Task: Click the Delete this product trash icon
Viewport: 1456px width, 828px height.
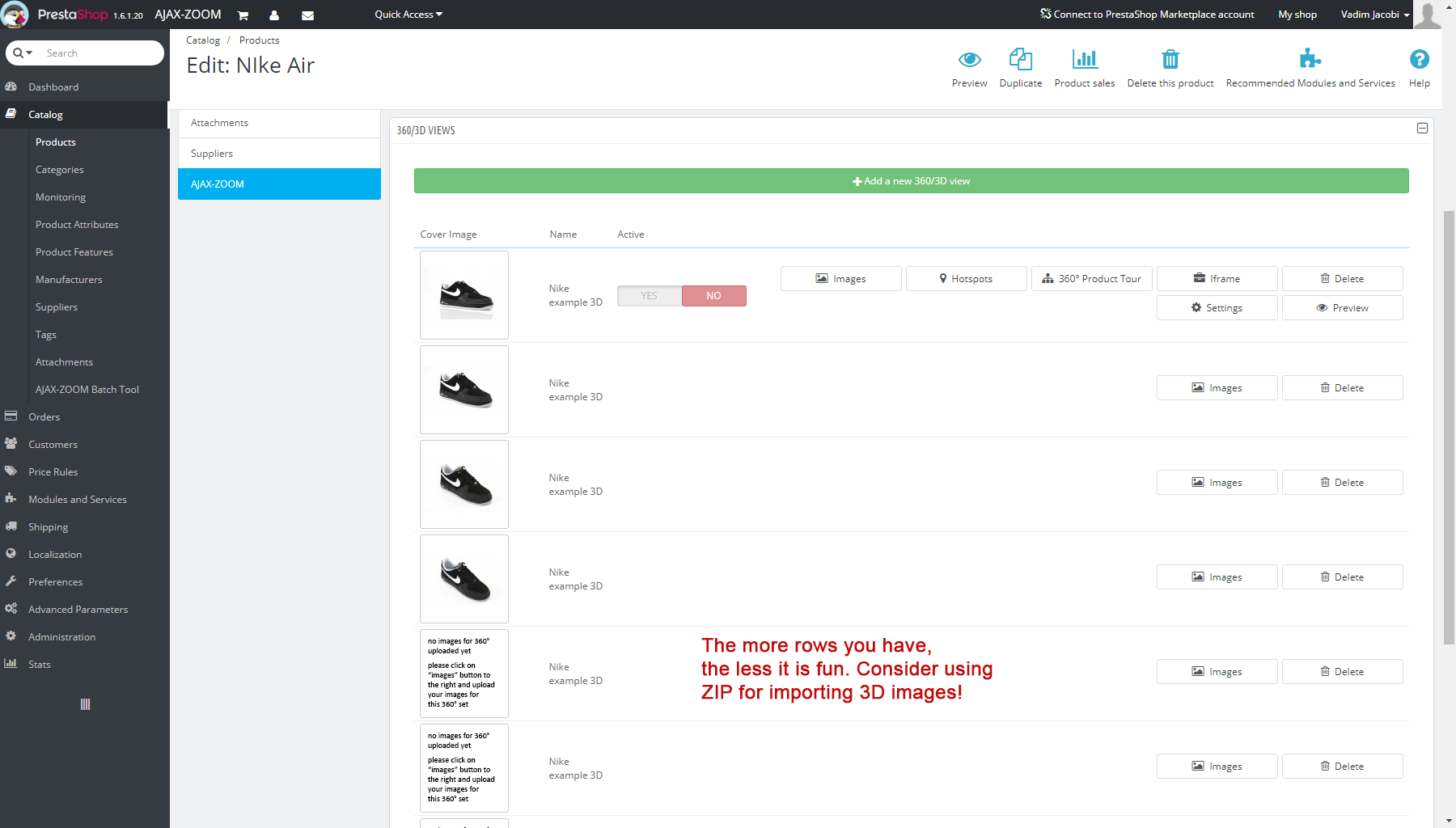Action: 1170,59
